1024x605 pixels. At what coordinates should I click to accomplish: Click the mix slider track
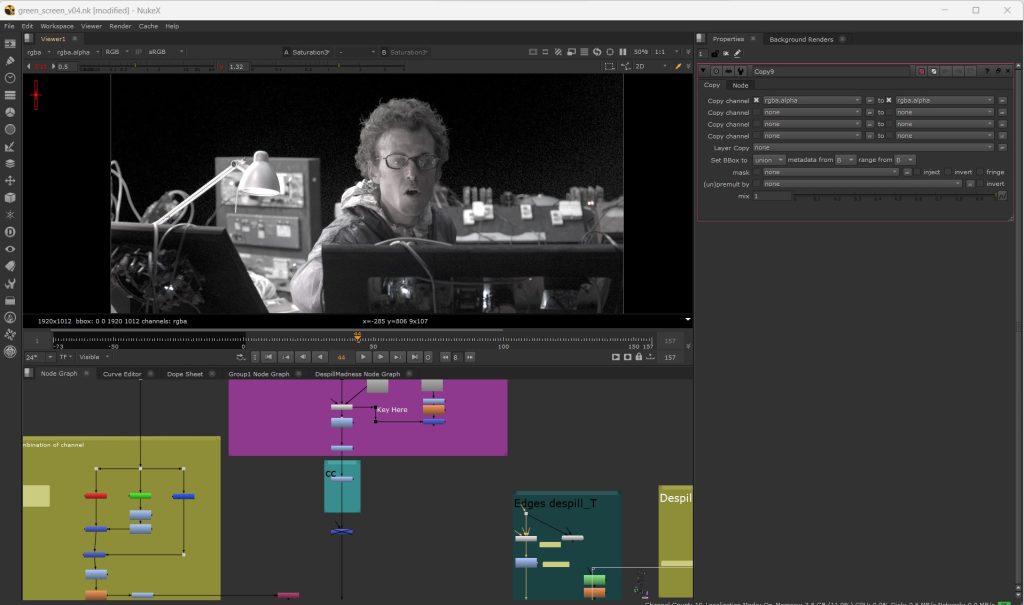coord(895,196)
